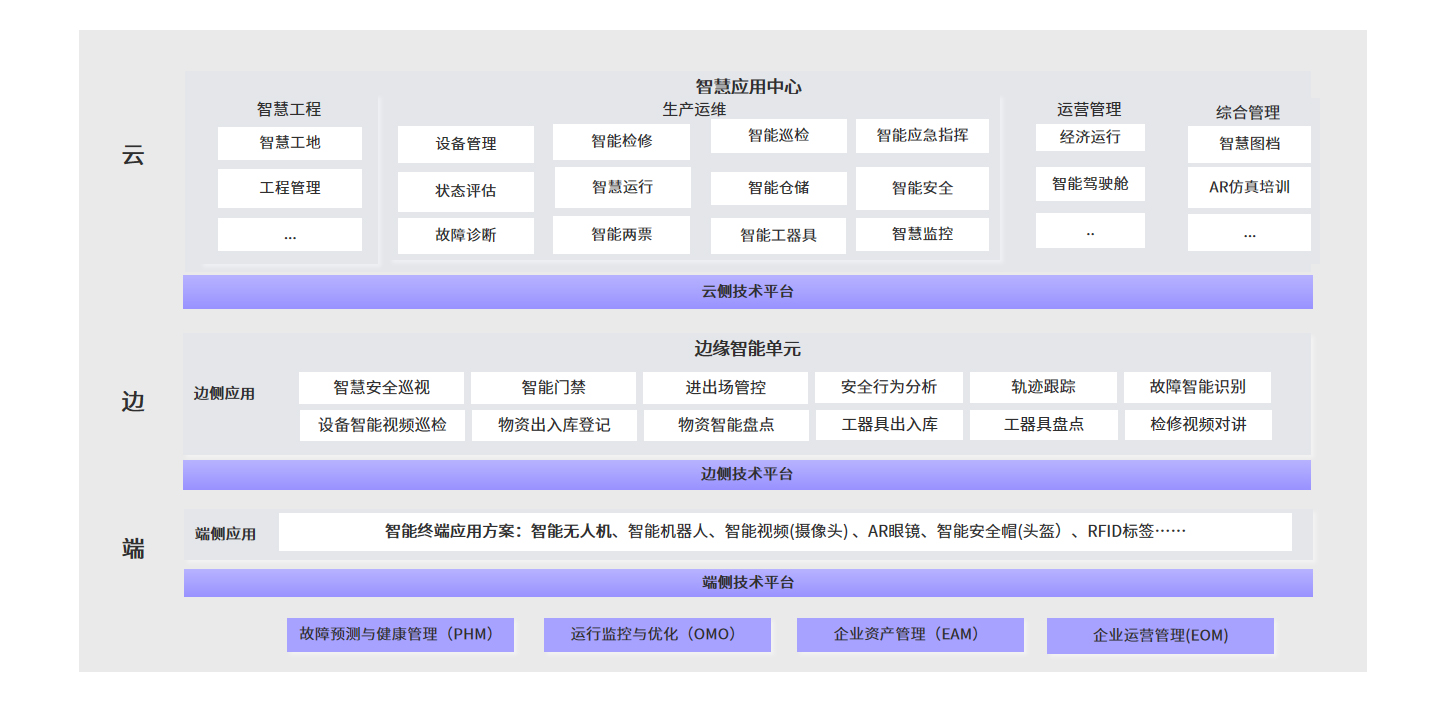This screenshot has width=1440, height=720.
Task: Click the 物资出入库登记 box
Action: (x=554, y=425)
